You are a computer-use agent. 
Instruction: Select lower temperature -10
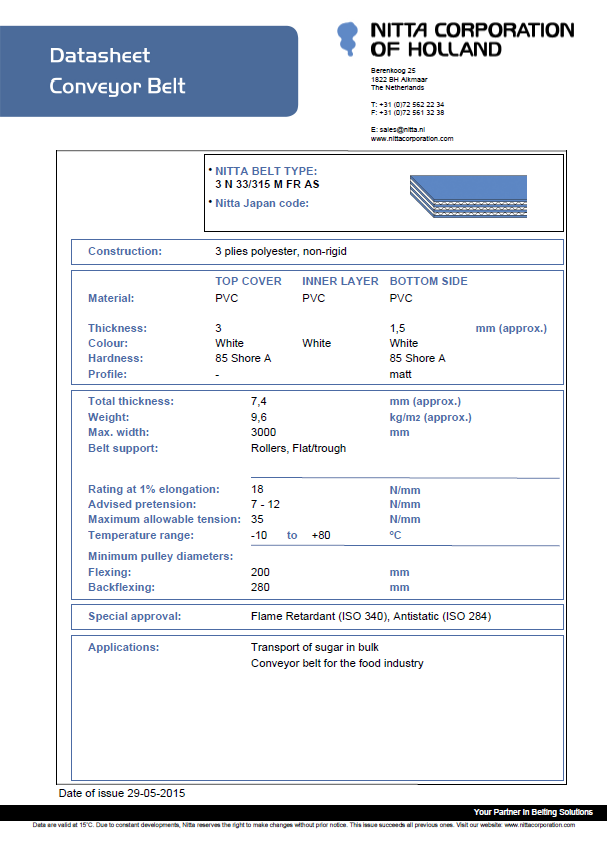[x=259, y=535]
